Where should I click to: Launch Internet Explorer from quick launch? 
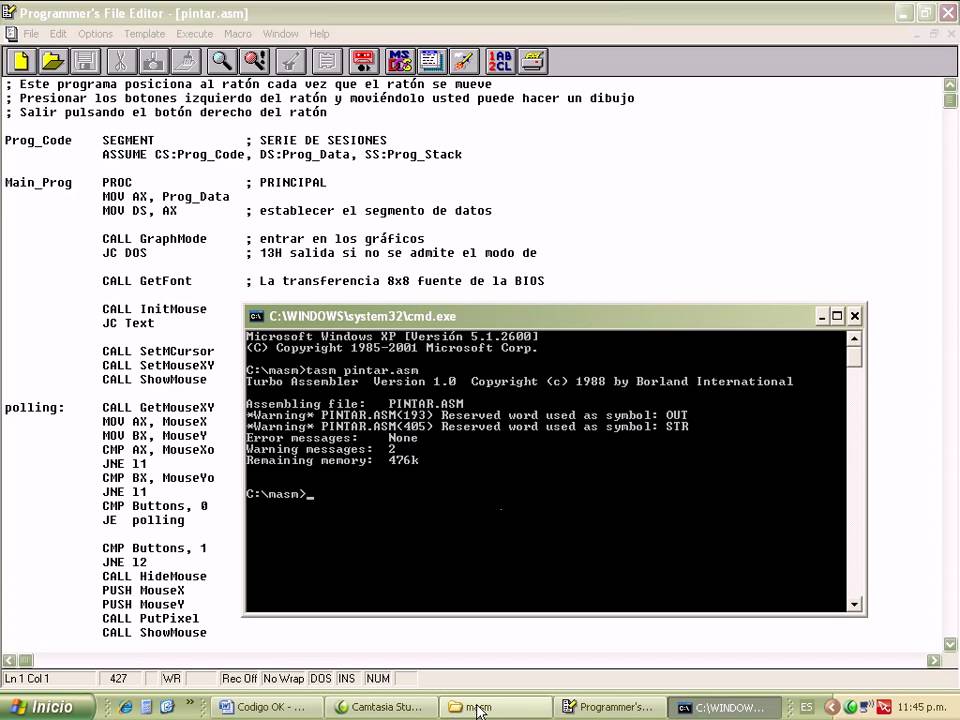coord(126,707)
